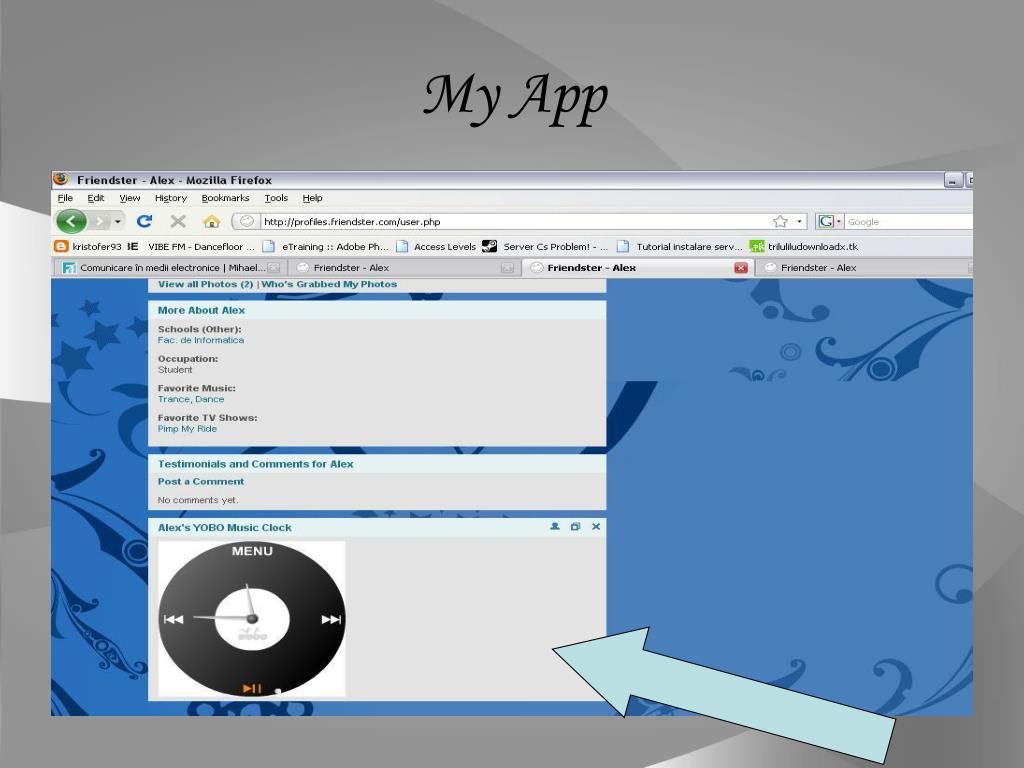Go to Home page via house icon
Viewport: 1024px width, 768px height.
coord(211,221)
